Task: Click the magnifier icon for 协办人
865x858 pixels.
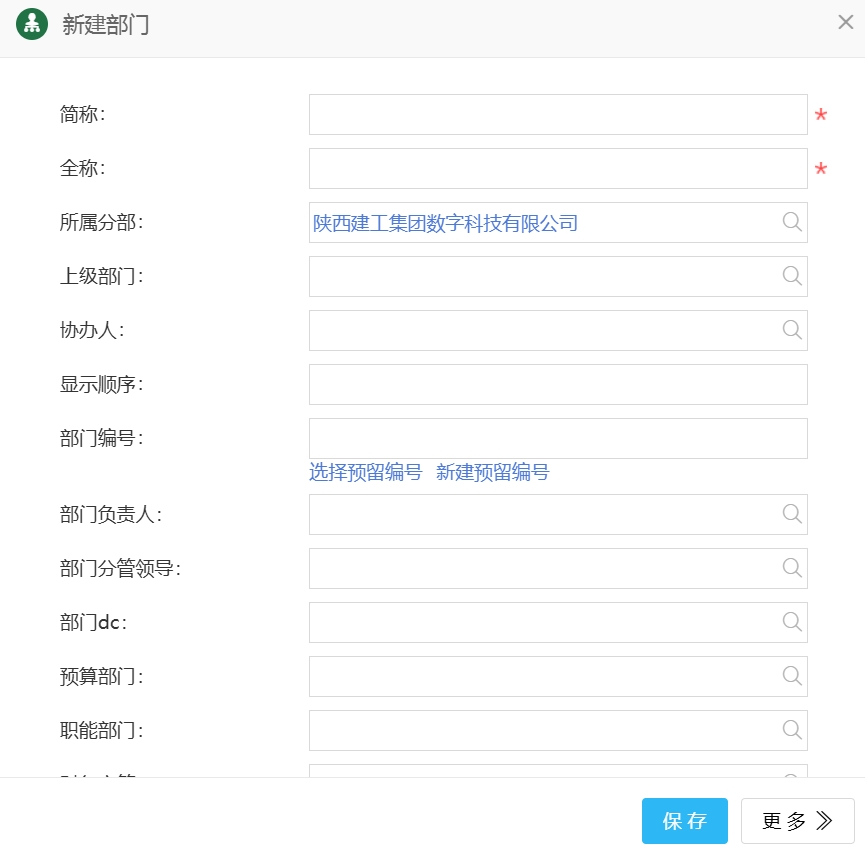Action: pos(792,330)
